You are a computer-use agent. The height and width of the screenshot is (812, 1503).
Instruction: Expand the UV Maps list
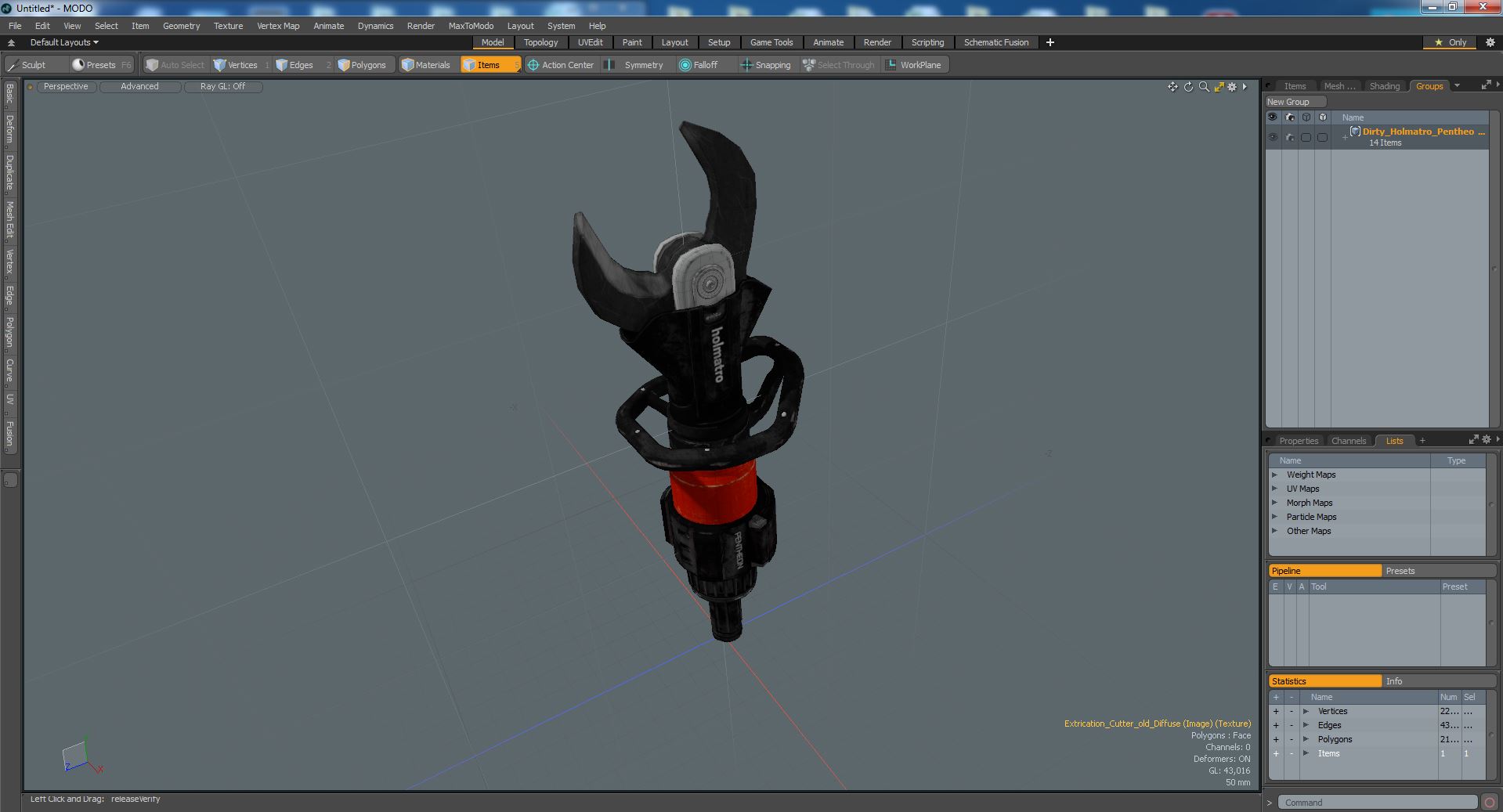(1274, 489)
